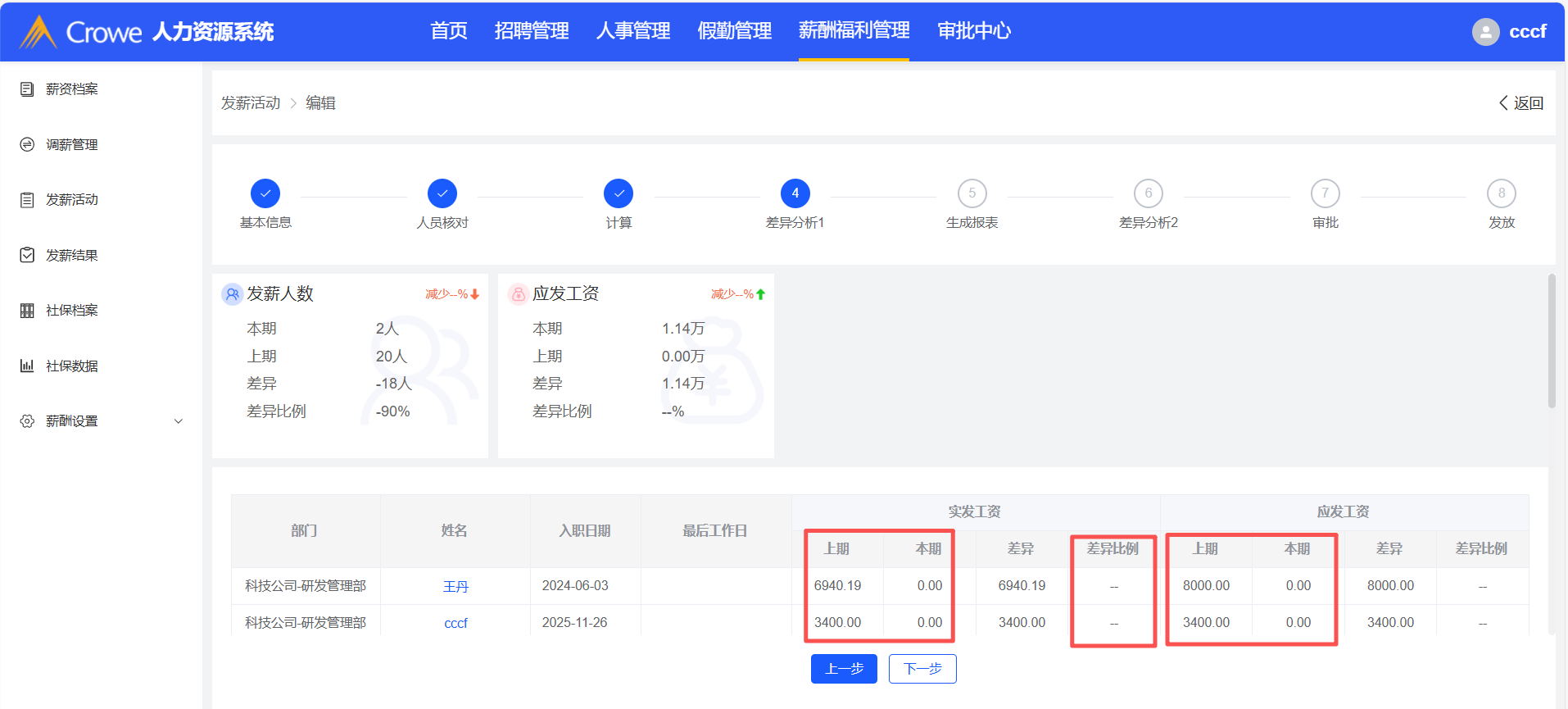Click the 应发工资 table group header
This screenshot has height=709, width=1568.
click(1344, 512)
